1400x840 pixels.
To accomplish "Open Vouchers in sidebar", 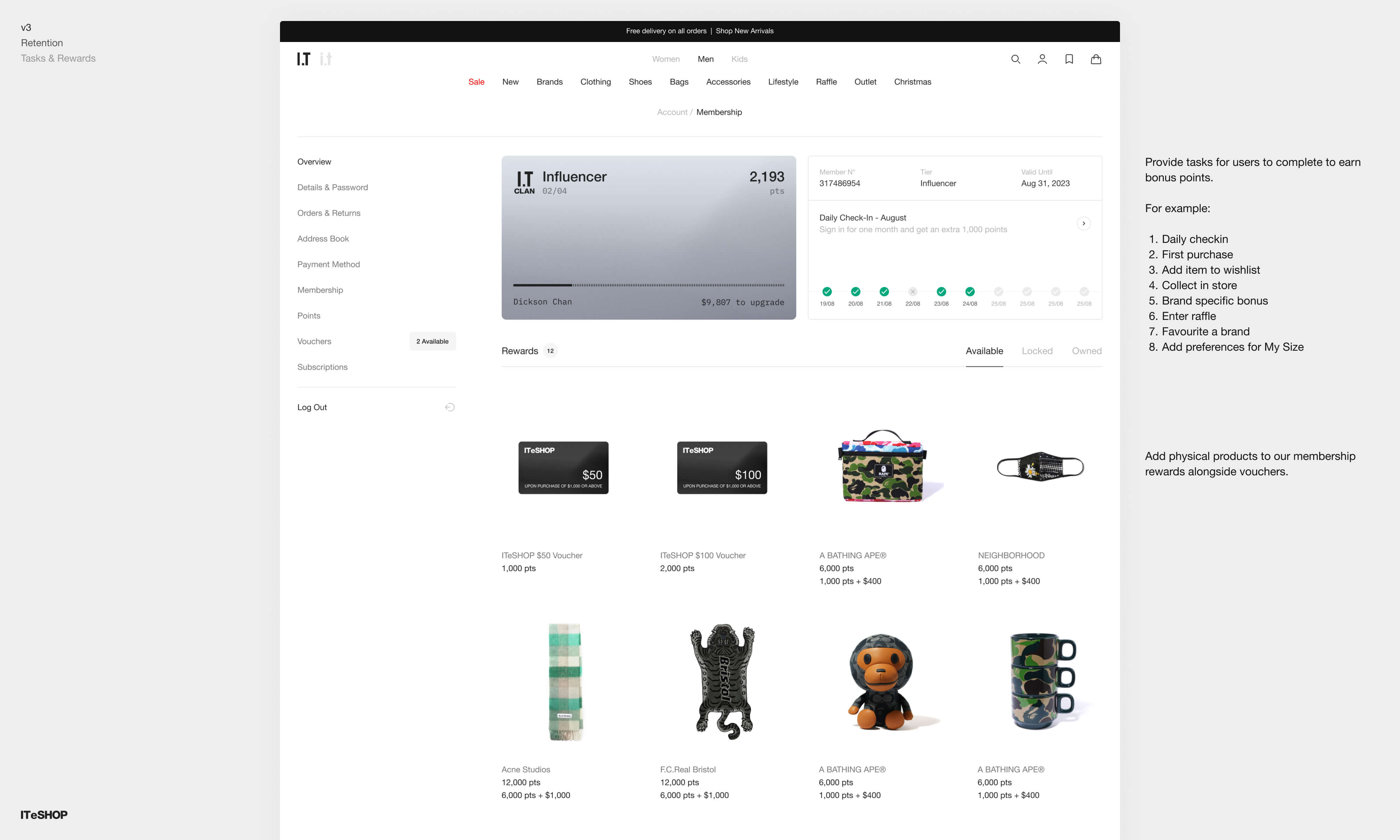I will pyautogui.click(x=314, y=341).
